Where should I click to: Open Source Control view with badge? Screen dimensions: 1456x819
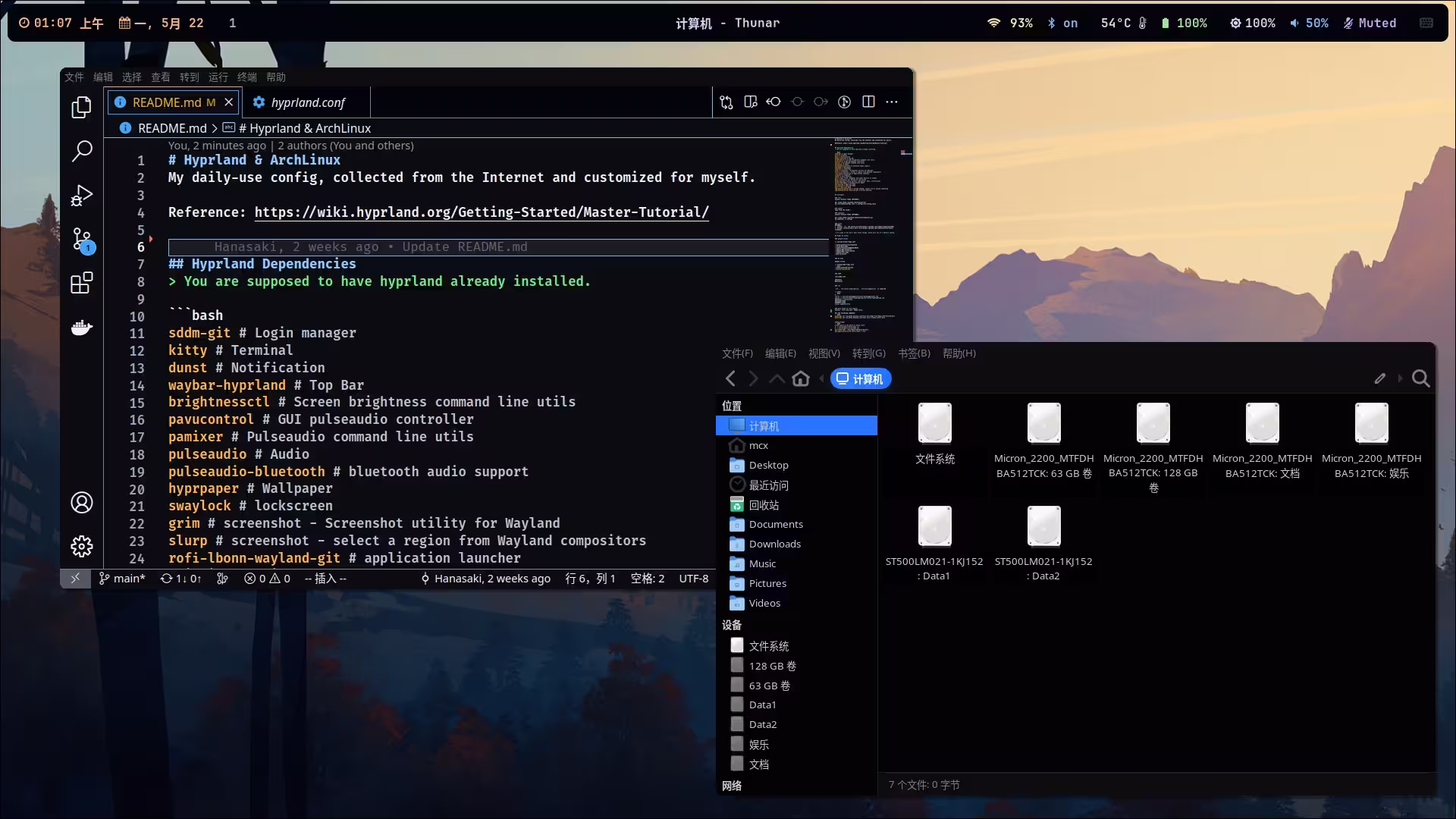81,239
